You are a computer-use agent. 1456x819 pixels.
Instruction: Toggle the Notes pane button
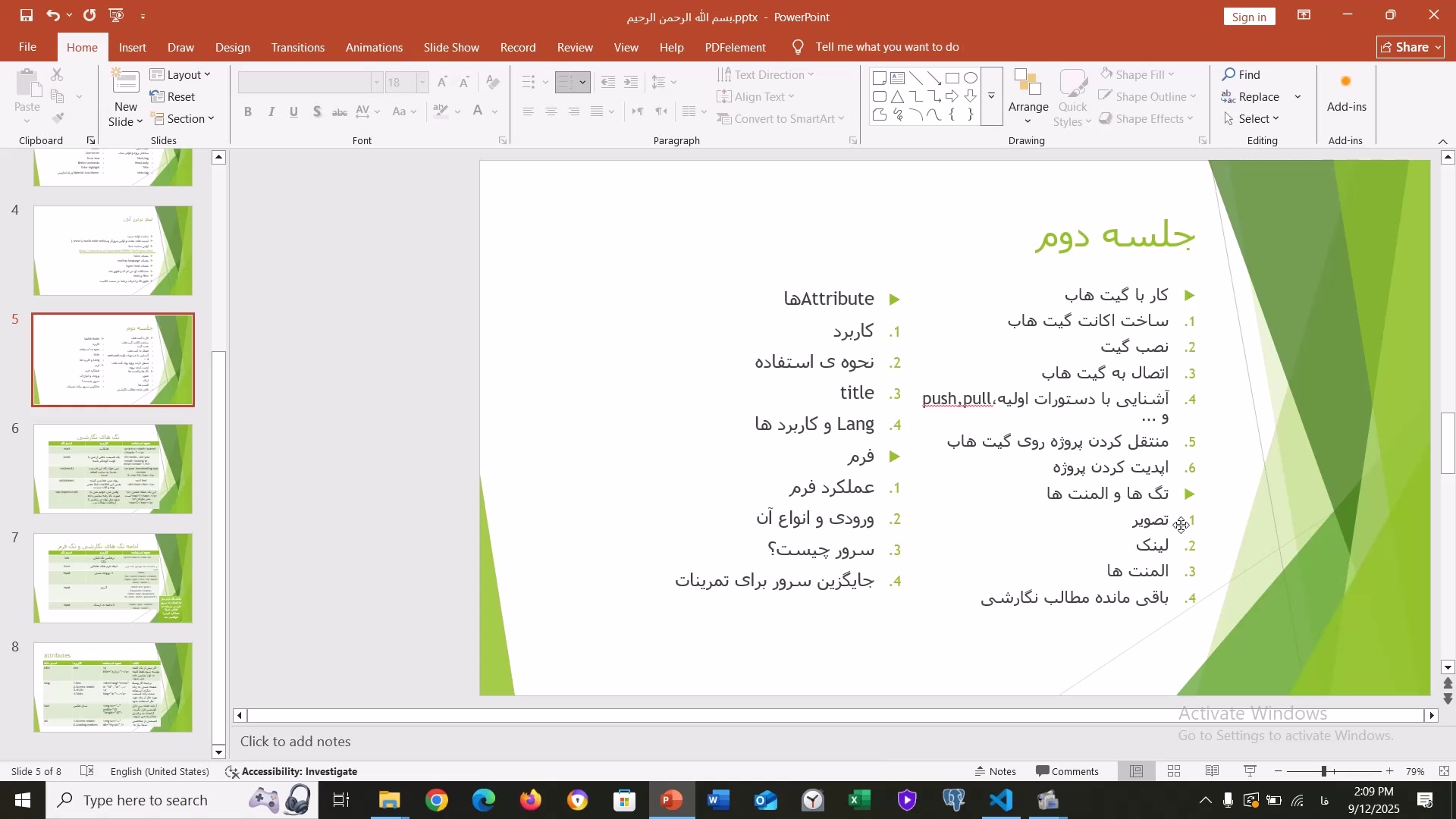[996, 772]
